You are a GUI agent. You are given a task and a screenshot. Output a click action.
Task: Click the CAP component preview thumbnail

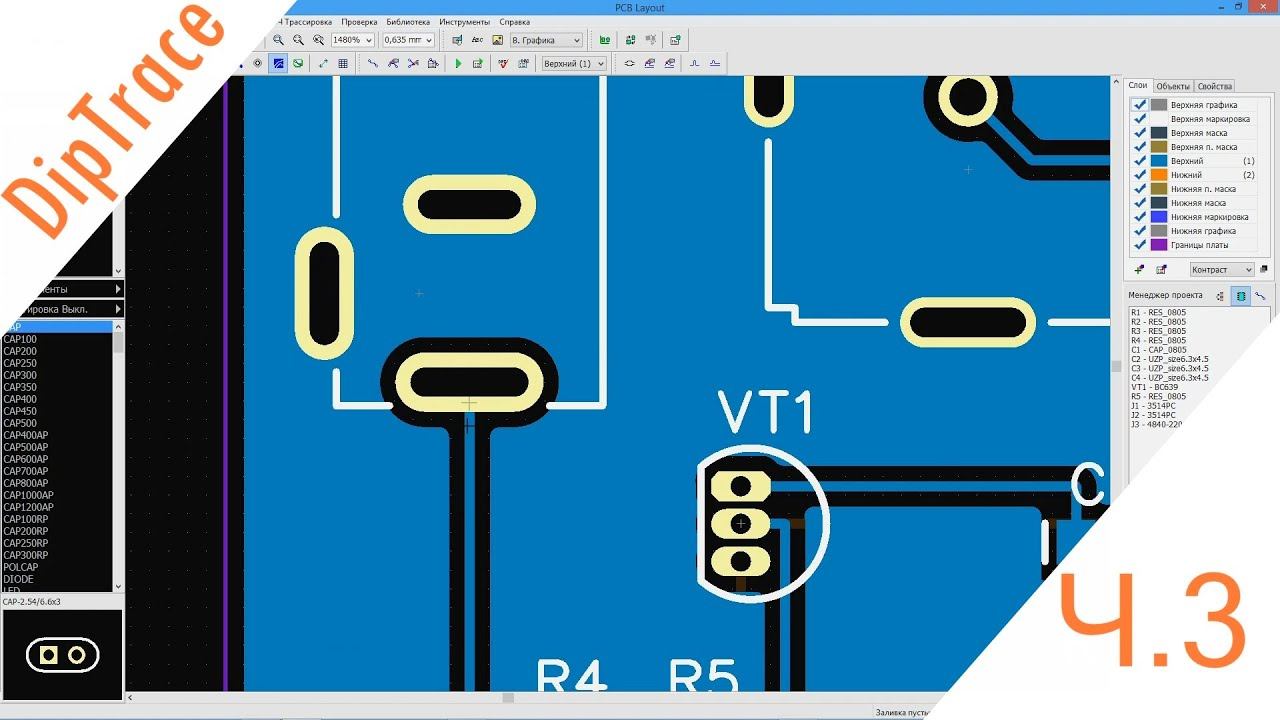point(62,654)
